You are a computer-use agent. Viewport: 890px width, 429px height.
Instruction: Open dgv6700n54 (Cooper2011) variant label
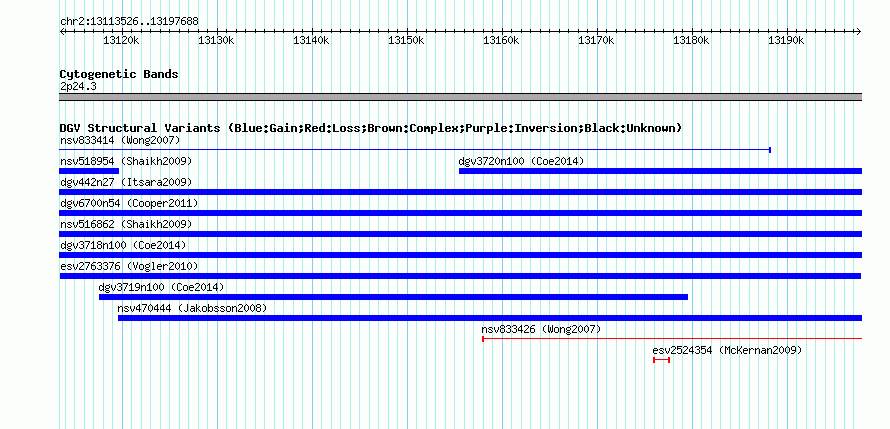[x=129, y=203]
